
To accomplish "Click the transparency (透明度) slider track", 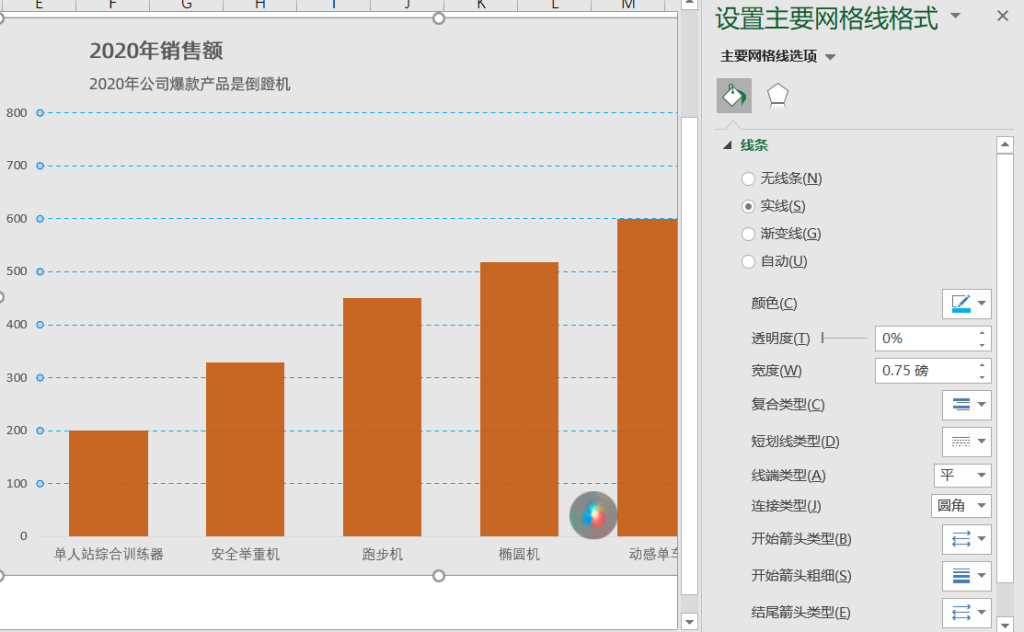I will click(845, 339).
